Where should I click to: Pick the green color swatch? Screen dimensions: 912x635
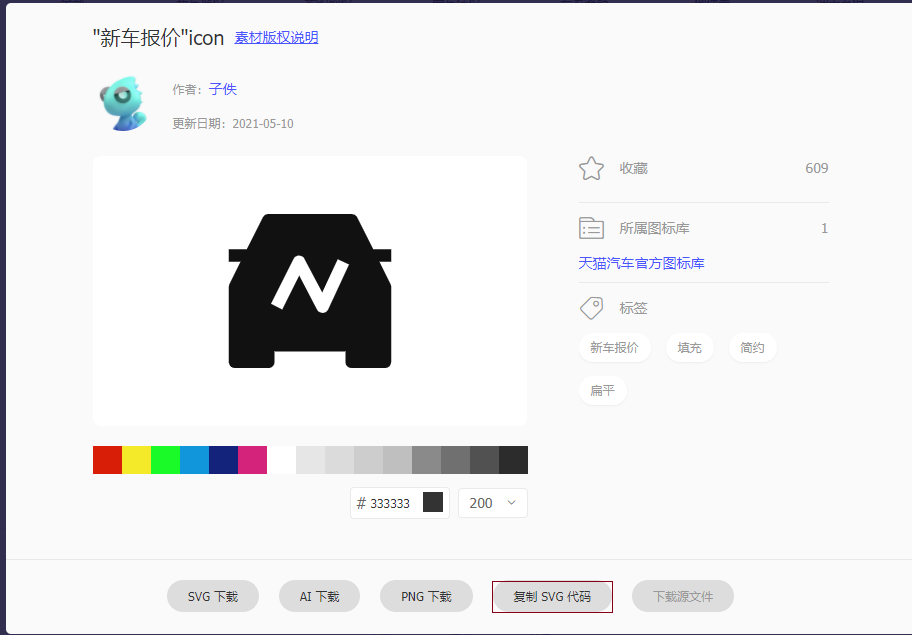pyautogui.click(x=166, y=460)
